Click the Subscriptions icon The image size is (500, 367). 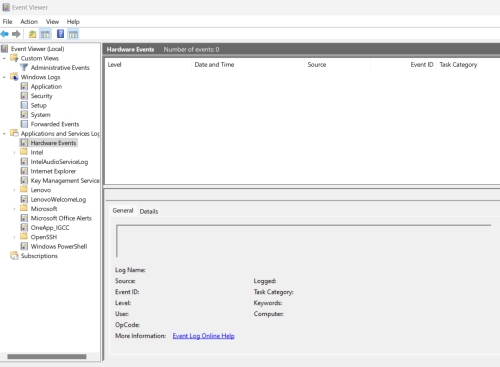[x=14, y=256]
